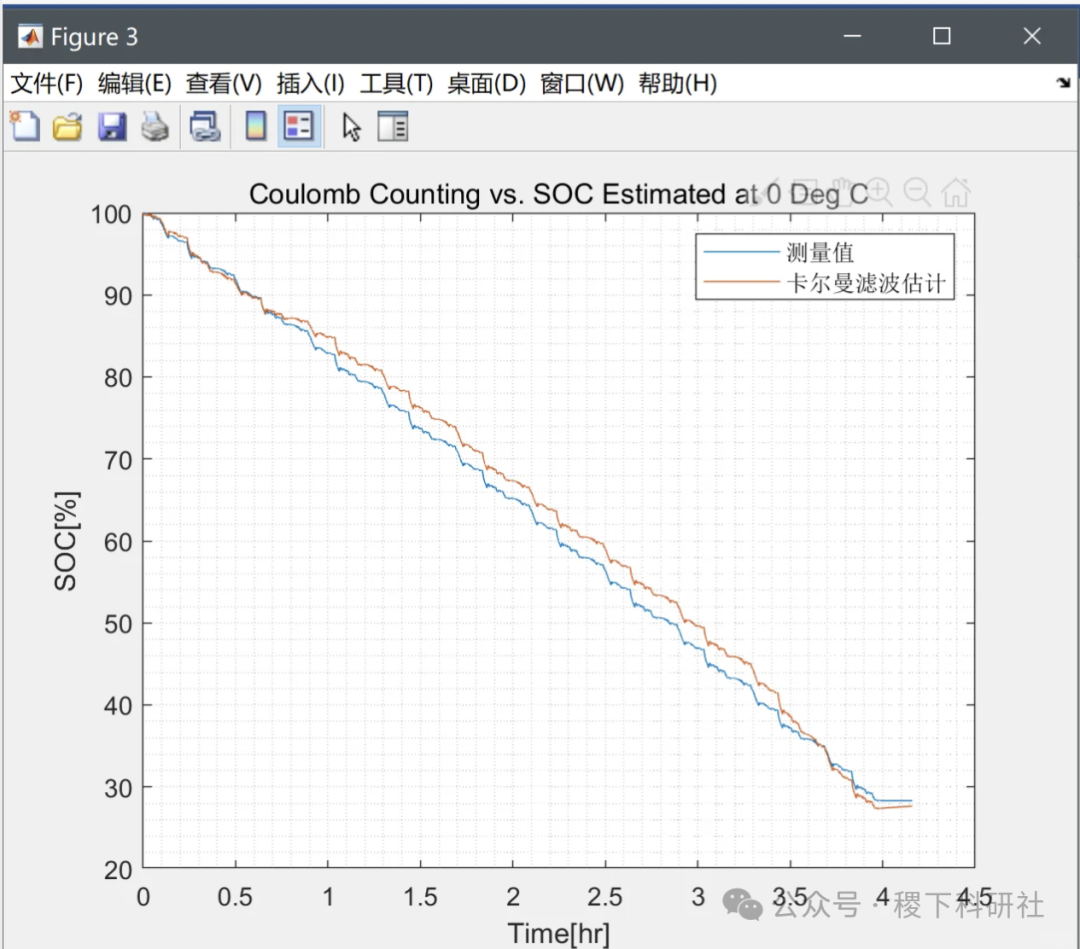Open the 文件(F) menu
Screen dimensions: 1080x949
46,83
